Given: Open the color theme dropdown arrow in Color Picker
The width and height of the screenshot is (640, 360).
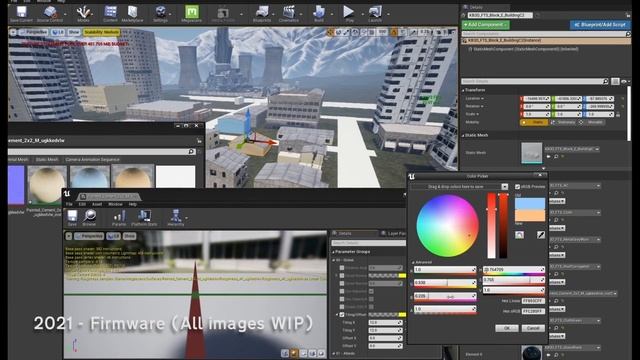Looking at the screenshot, I should coord(505,187).
